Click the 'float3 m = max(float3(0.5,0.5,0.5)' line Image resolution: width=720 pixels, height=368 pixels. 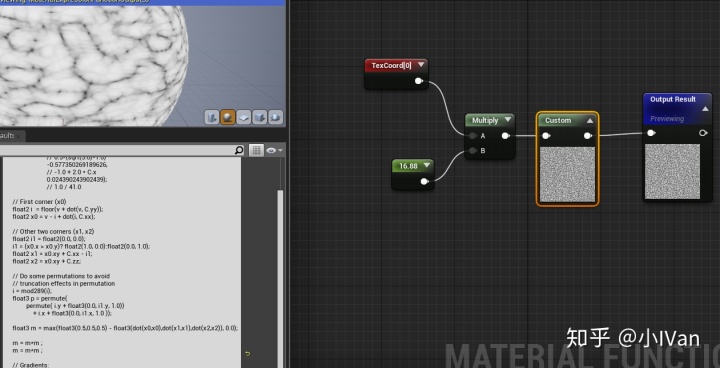(x=125, y=328)
